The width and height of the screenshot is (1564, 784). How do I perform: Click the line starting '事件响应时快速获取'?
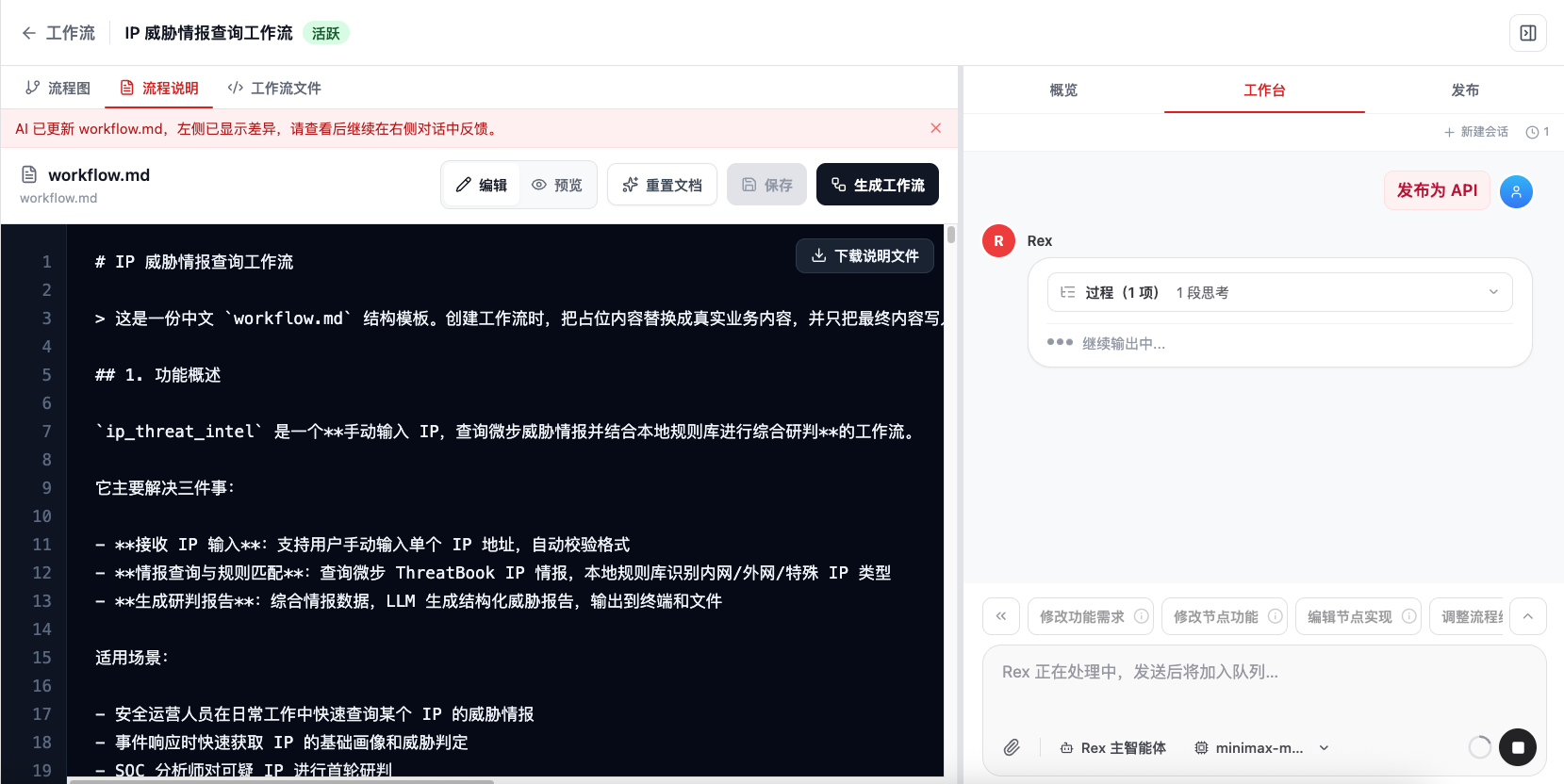282,743
